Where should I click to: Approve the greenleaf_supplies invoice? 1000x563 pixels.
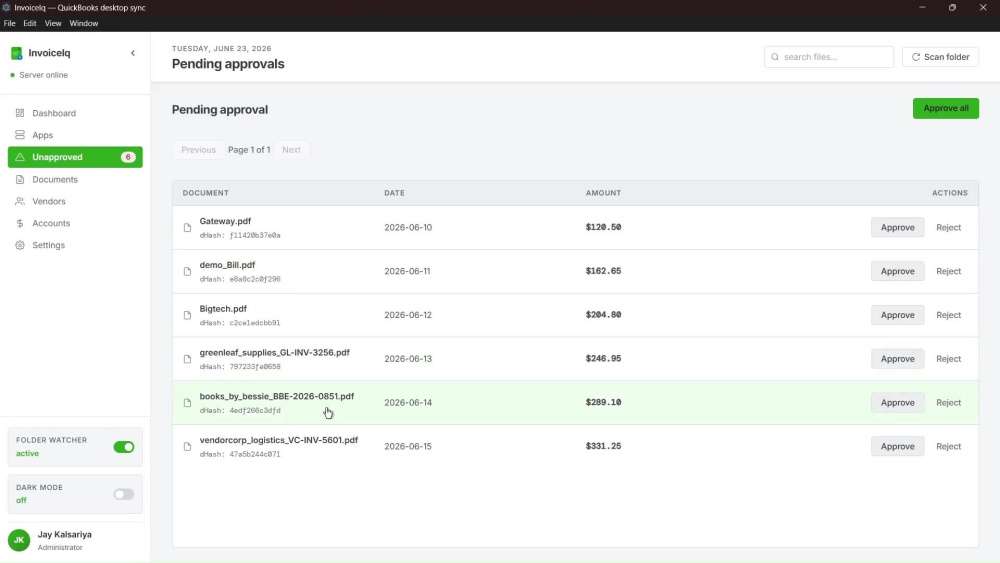[x=897, y=359]
